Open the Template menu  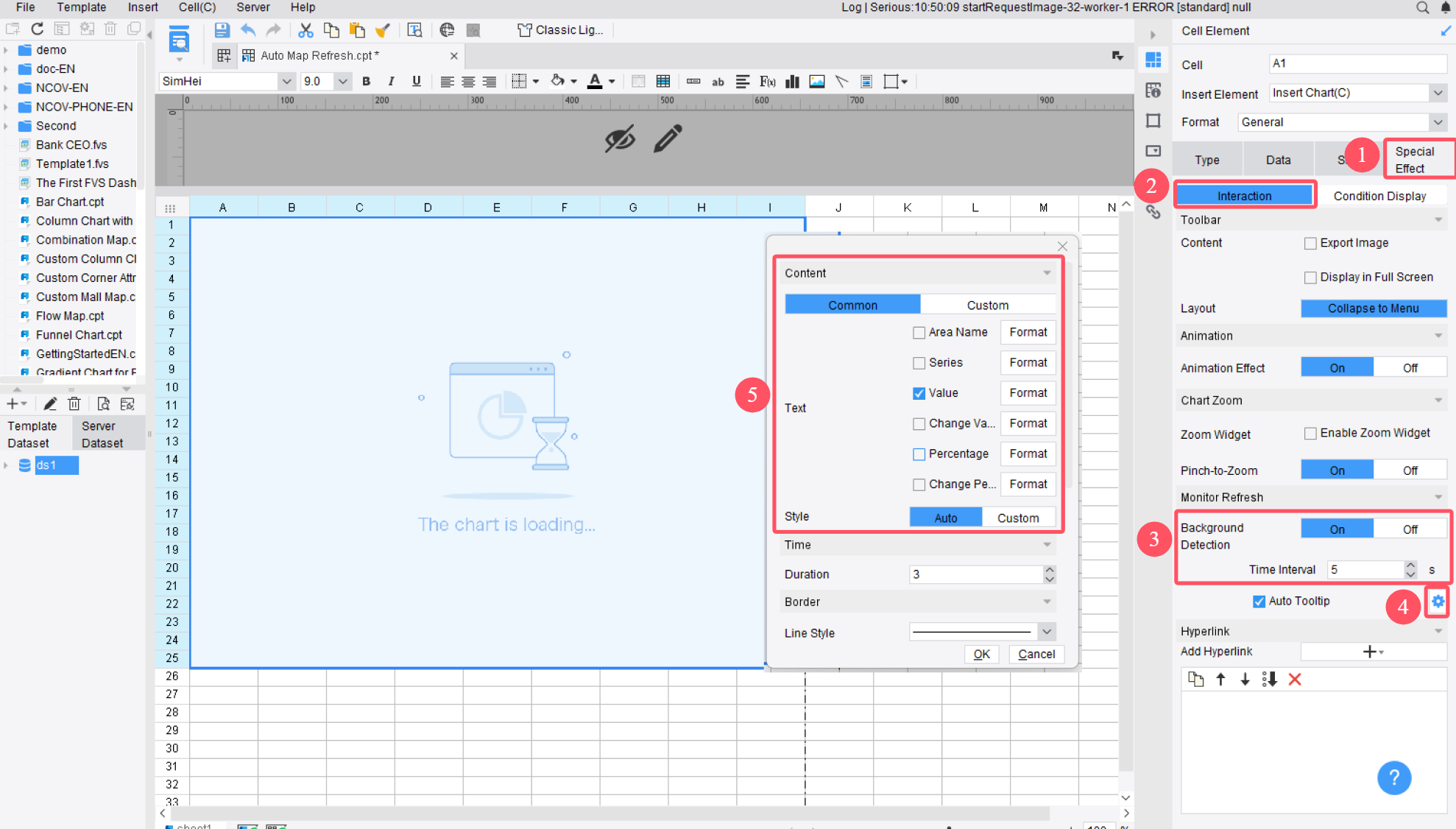tap(82, 7)
